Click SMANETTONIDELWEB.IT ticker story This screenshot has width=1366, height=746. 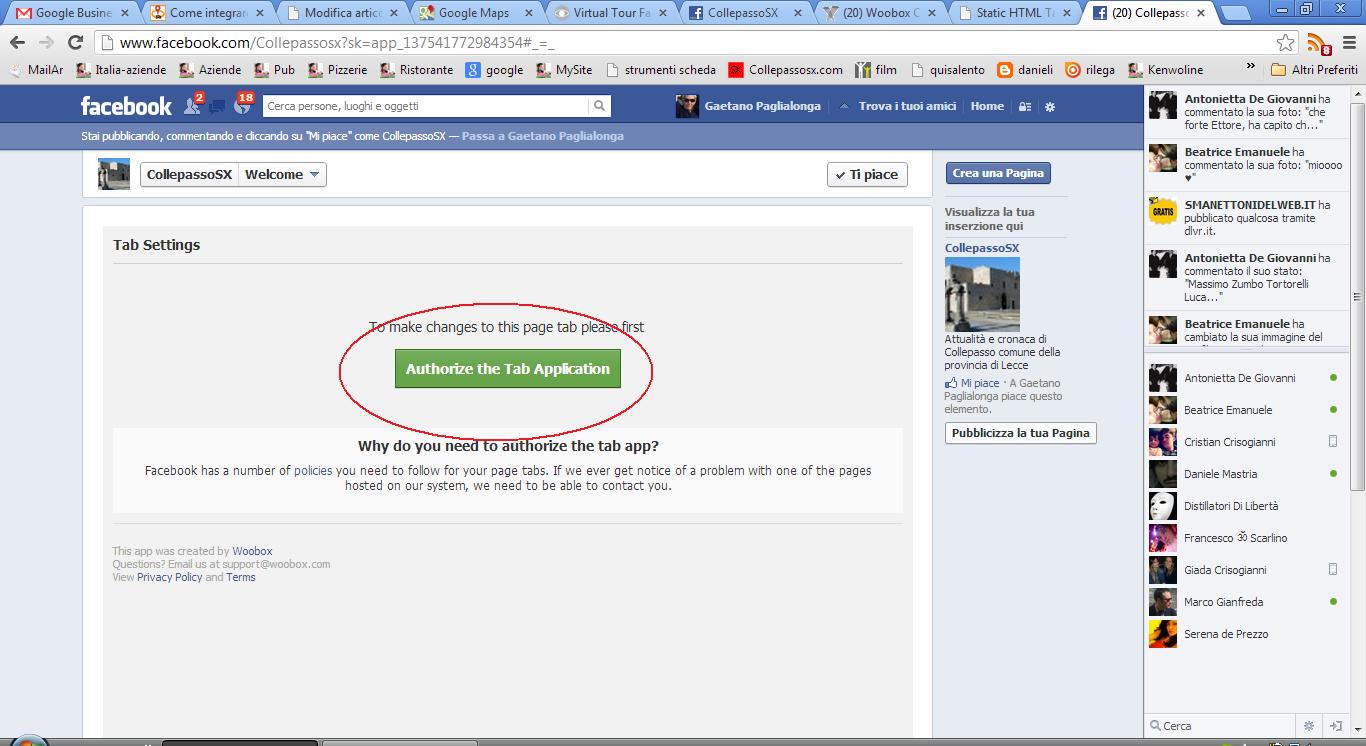(1245, 217)
